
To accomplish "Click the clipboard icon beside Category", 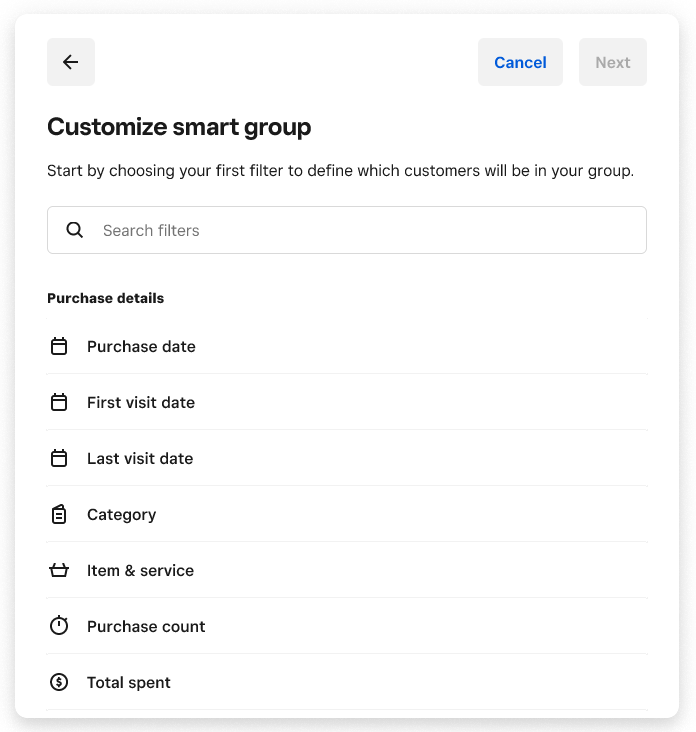I will (59, 514).
